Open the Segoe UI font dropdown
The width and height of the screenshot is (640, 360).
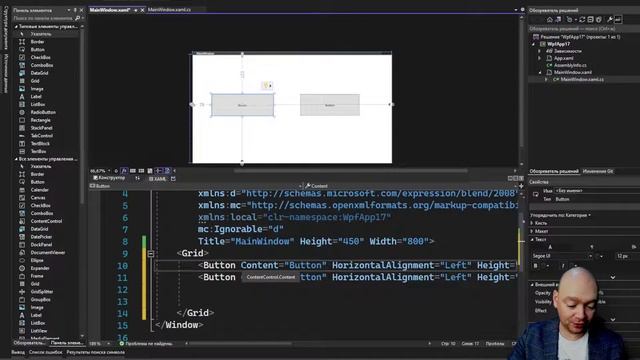(590, 256)
